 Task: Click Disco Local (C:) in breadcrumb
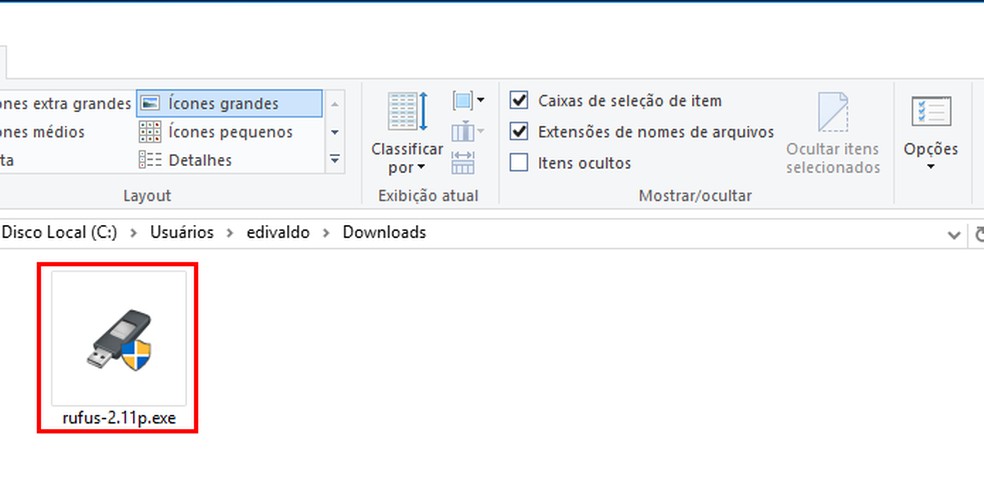coord(59,232)
